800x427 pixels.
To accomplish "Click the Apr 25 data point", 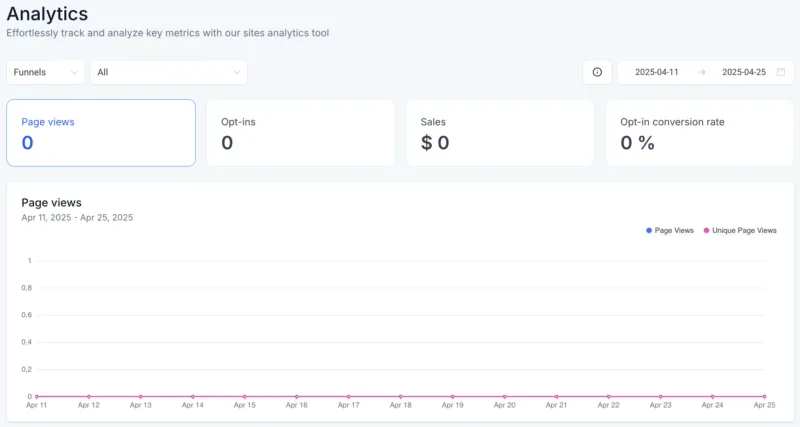I will tap(765, 397).
